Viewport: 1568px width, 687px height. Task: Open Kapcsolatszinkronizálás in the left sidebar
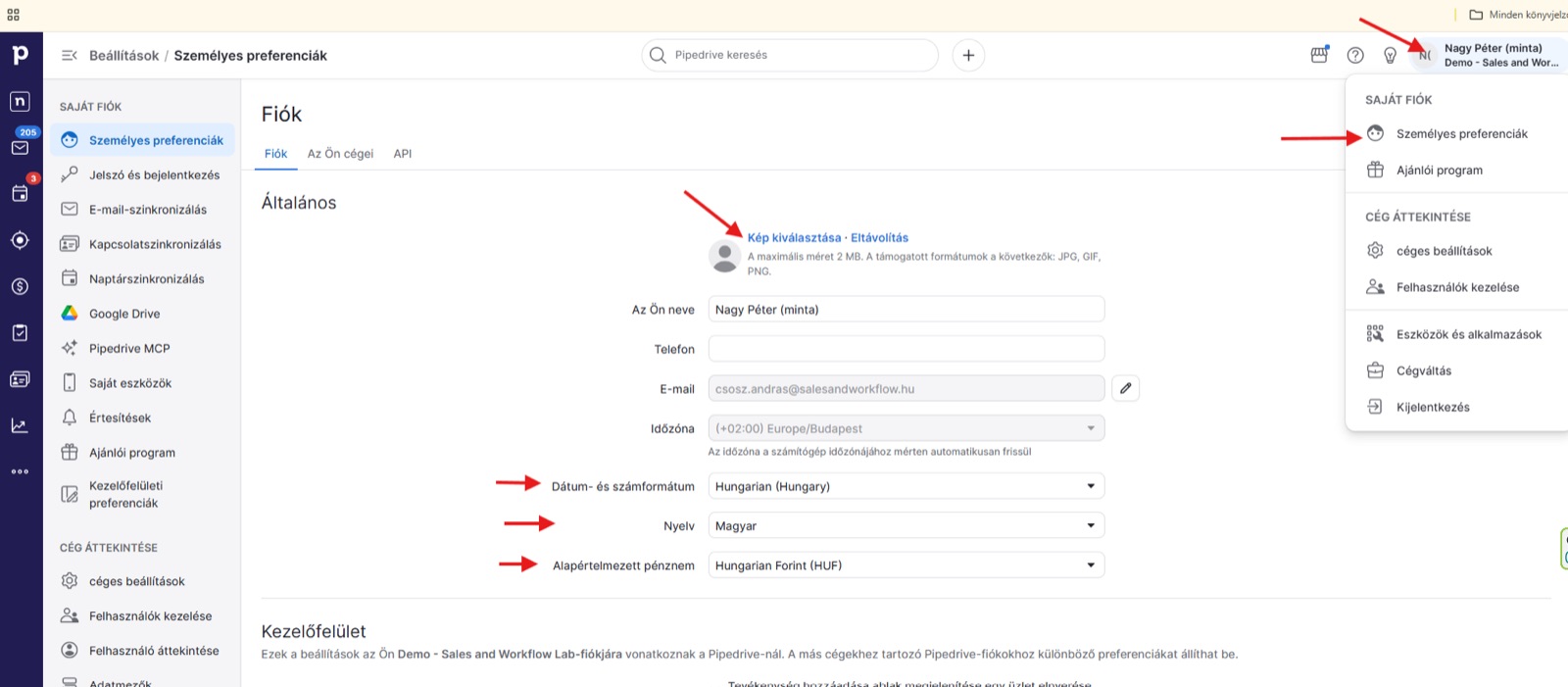142,244
